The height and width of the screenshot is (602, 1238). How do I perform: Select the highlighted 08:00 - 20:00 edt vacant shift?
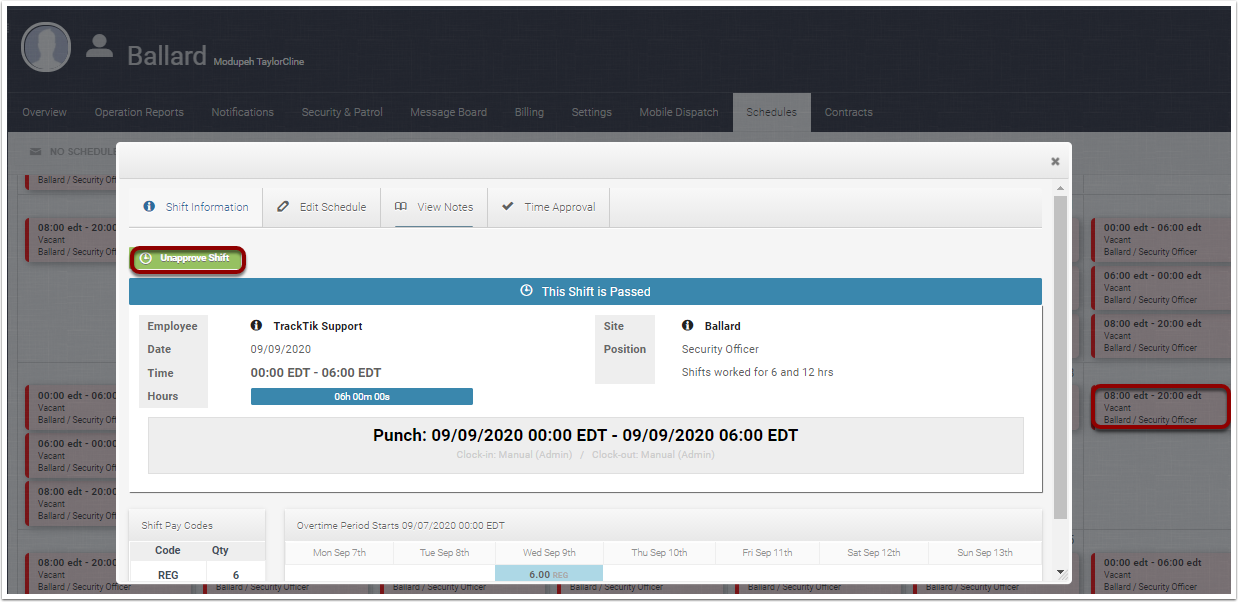click(1160, 407)
